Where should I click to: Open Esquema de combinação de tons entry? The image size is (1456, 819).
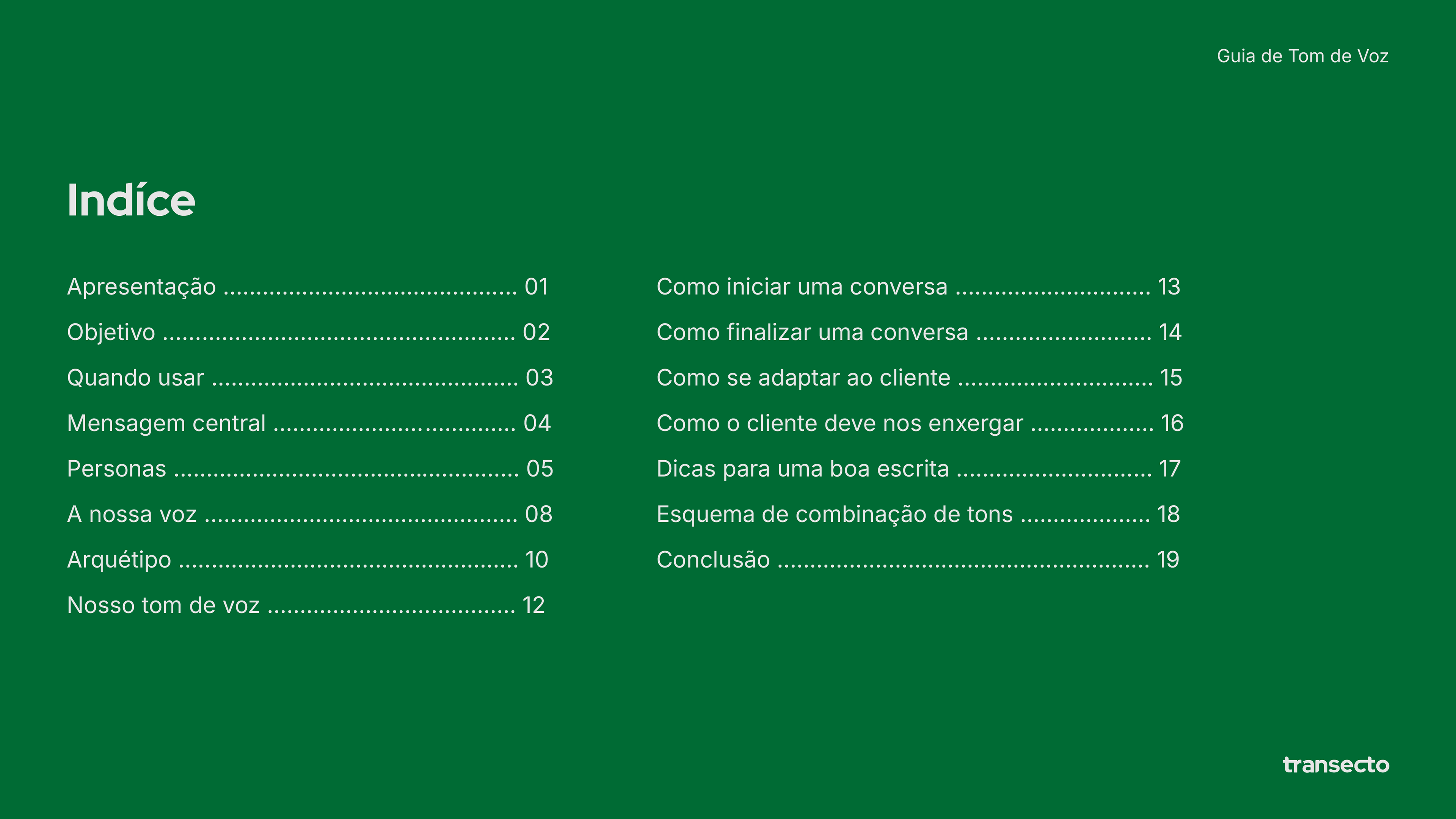click(918, 515)
